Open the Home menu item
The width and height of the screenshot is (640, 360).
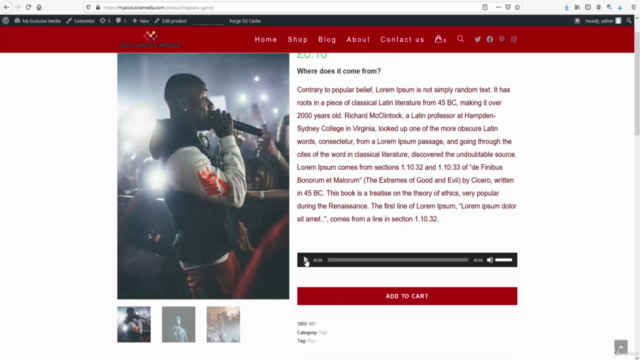266,40
